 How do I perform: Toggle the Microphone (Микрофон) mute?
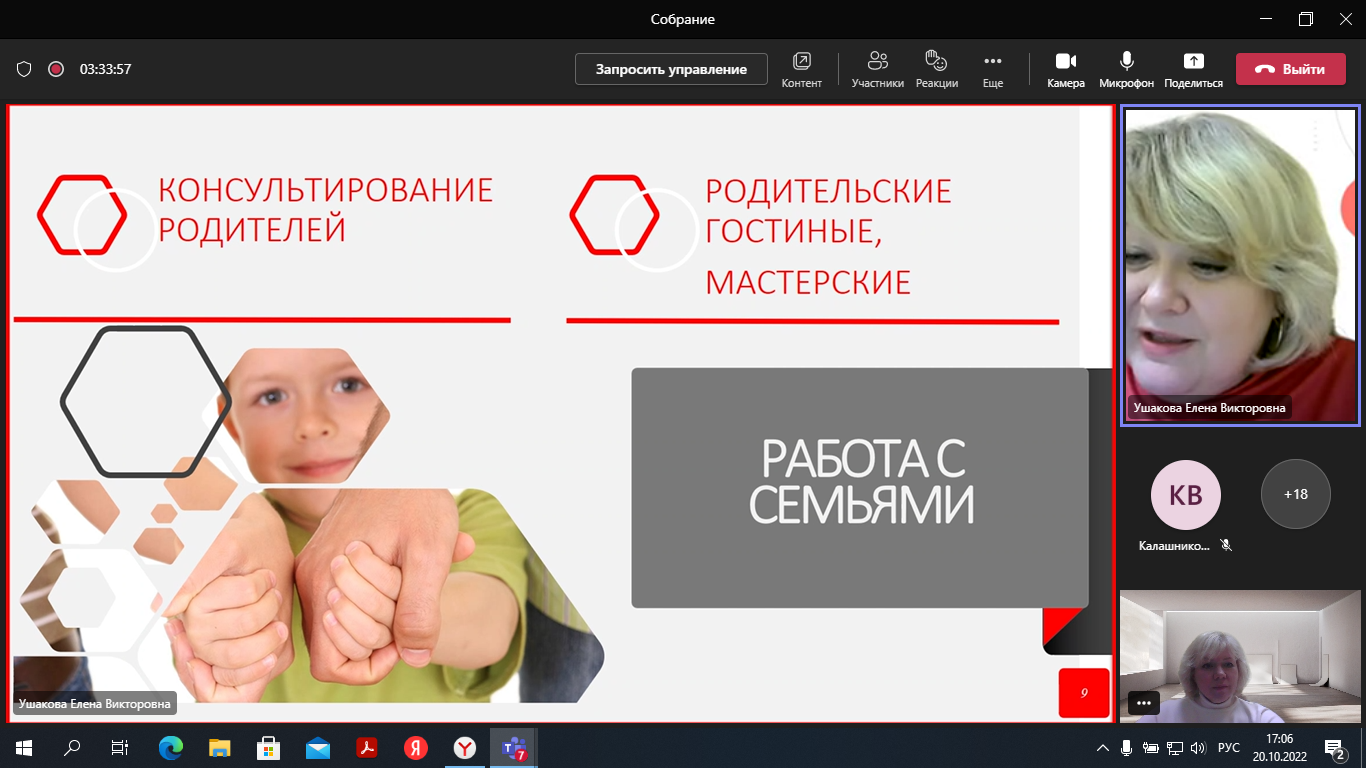point(1126,69)
